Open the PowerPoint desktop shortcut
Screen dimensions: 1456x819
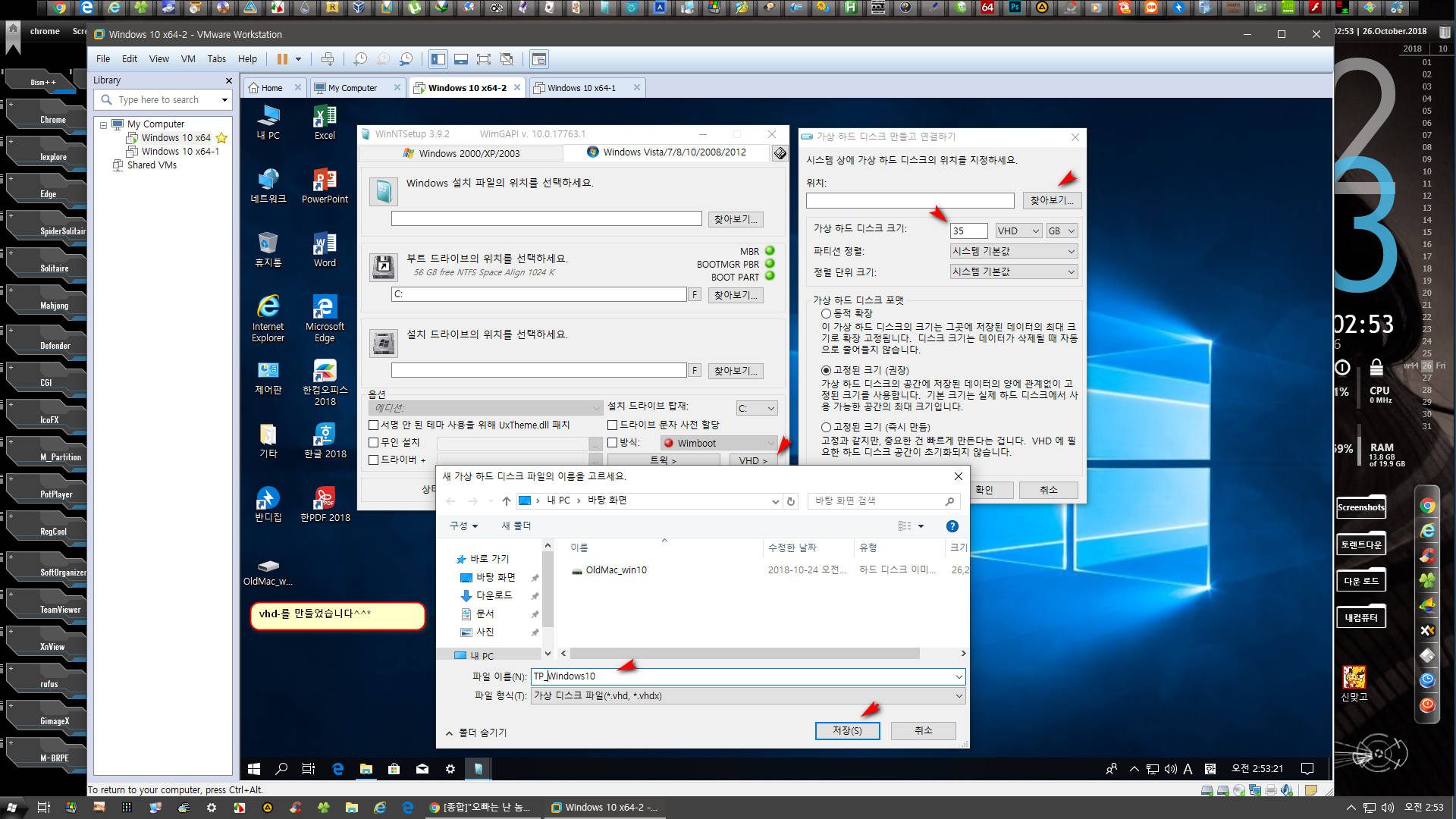point(325,185)
